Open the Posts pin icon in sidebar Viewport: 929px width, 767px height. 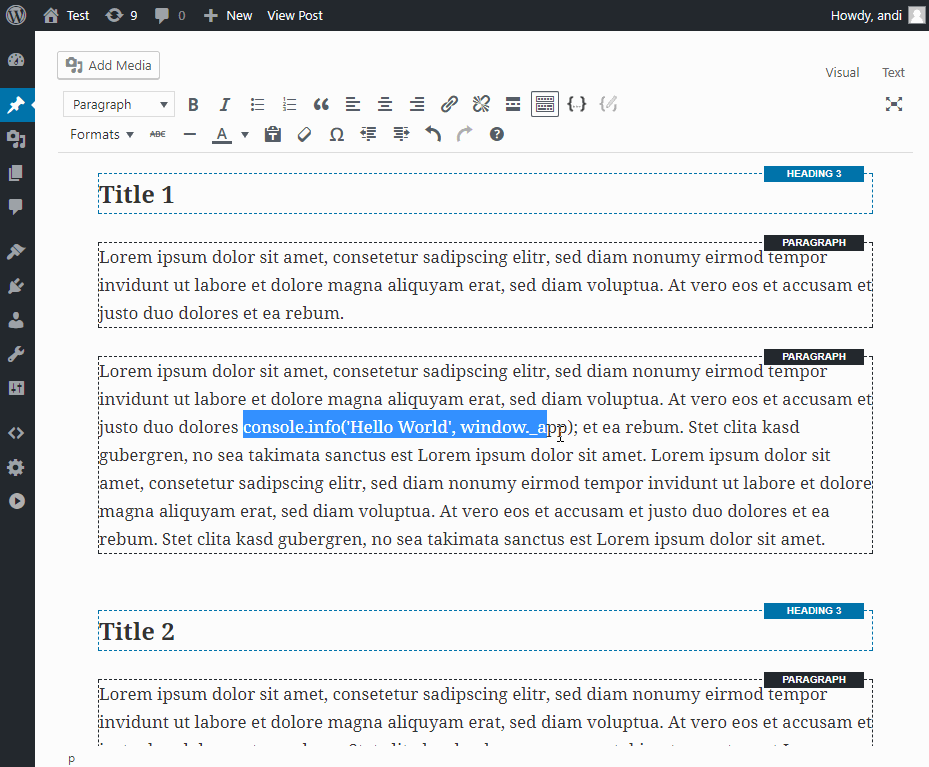[16, 105]
